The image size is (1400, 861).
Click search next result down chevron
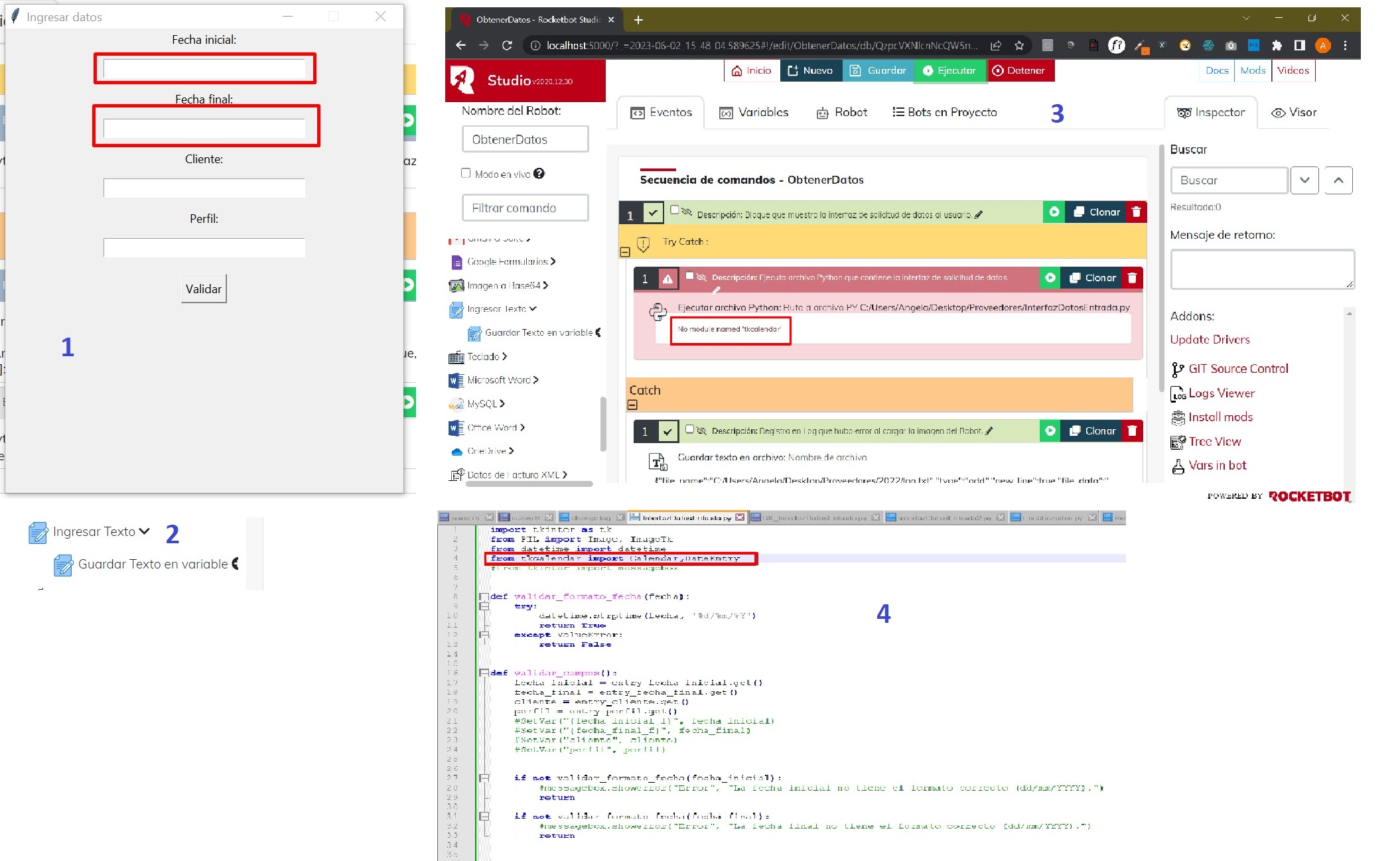(x=1304, y=180)
